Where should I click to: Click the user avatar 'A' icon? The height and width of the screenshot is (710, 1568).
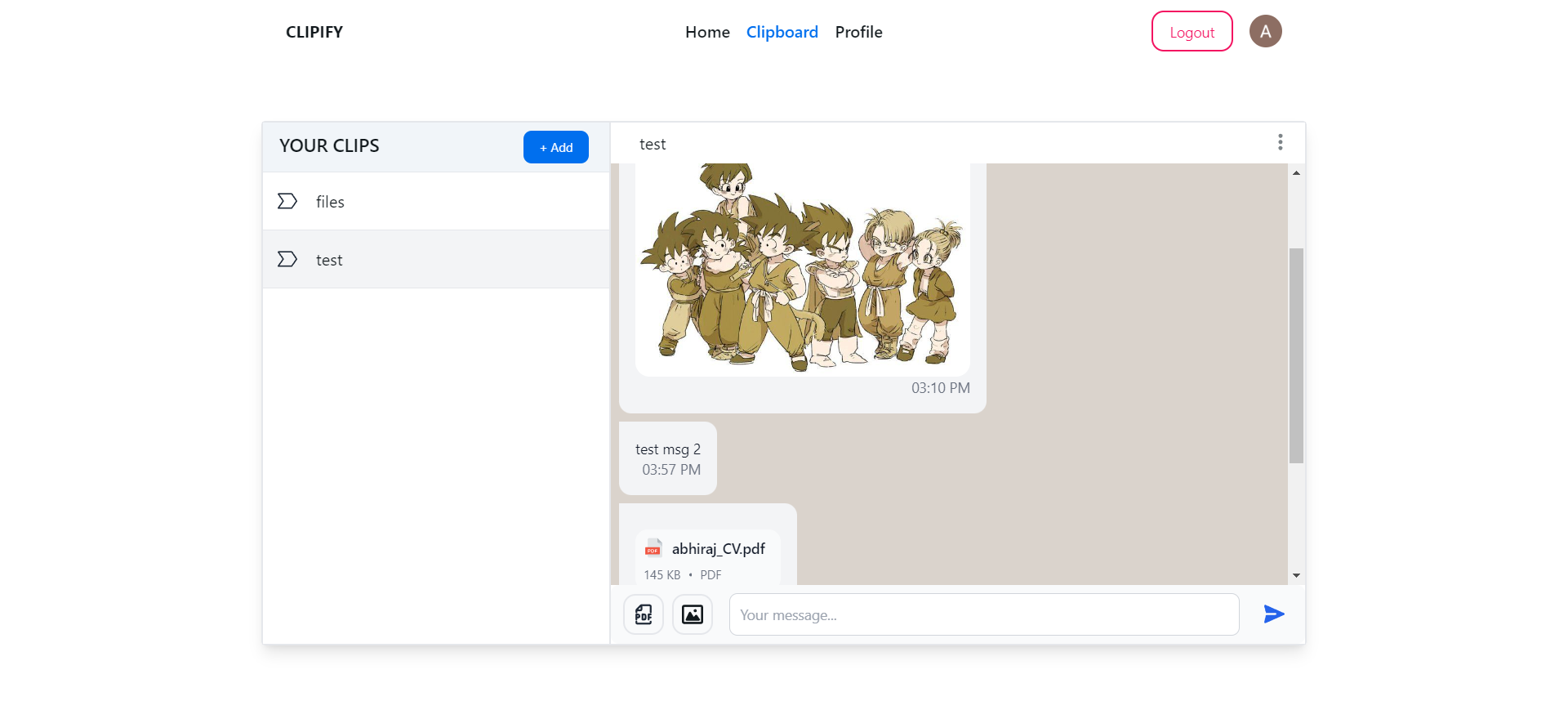click(x=1265, y=32)
